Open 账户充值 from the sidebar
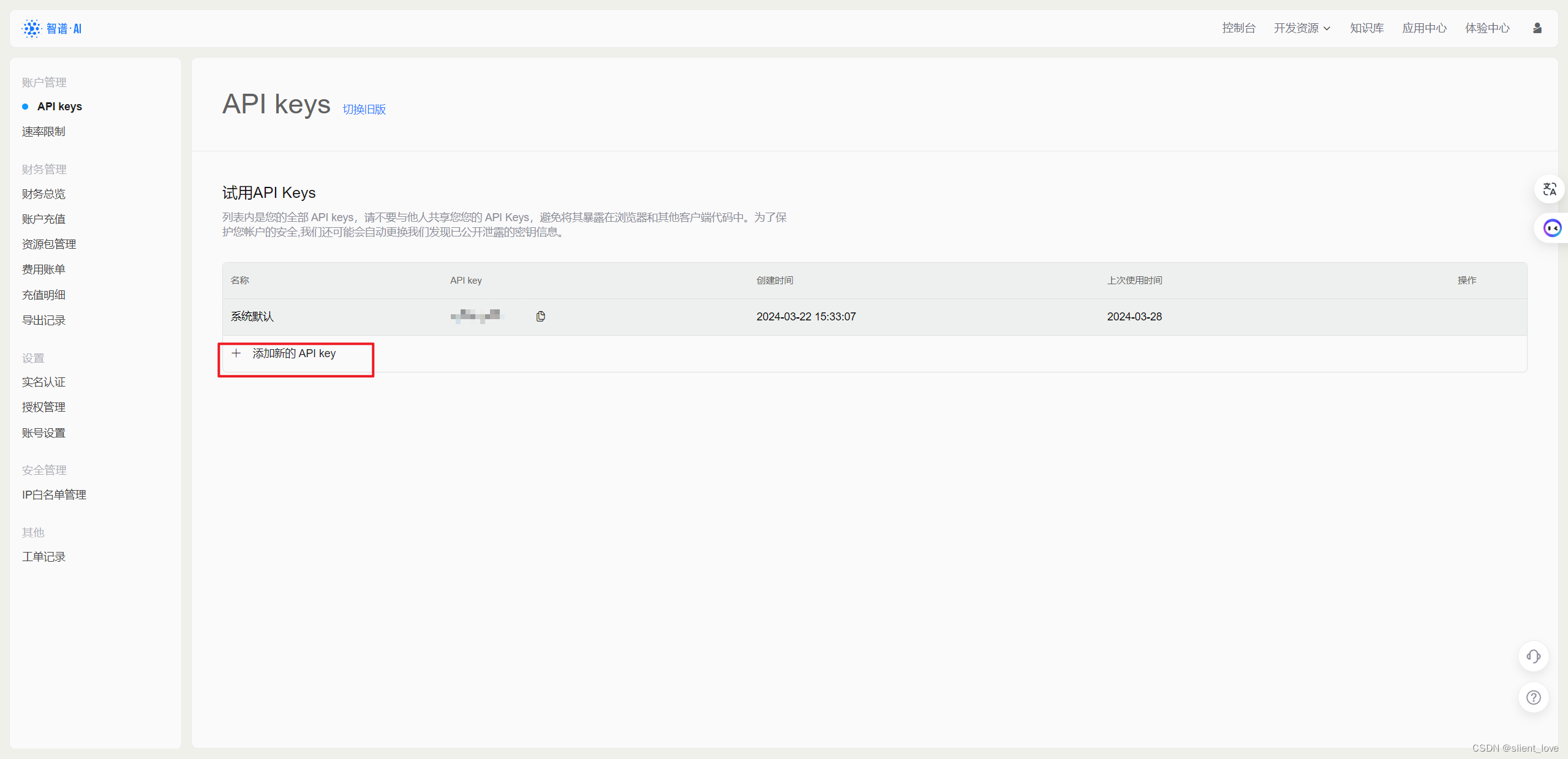This screenshot has width=1568, height=759. click(x=43, y=219)
